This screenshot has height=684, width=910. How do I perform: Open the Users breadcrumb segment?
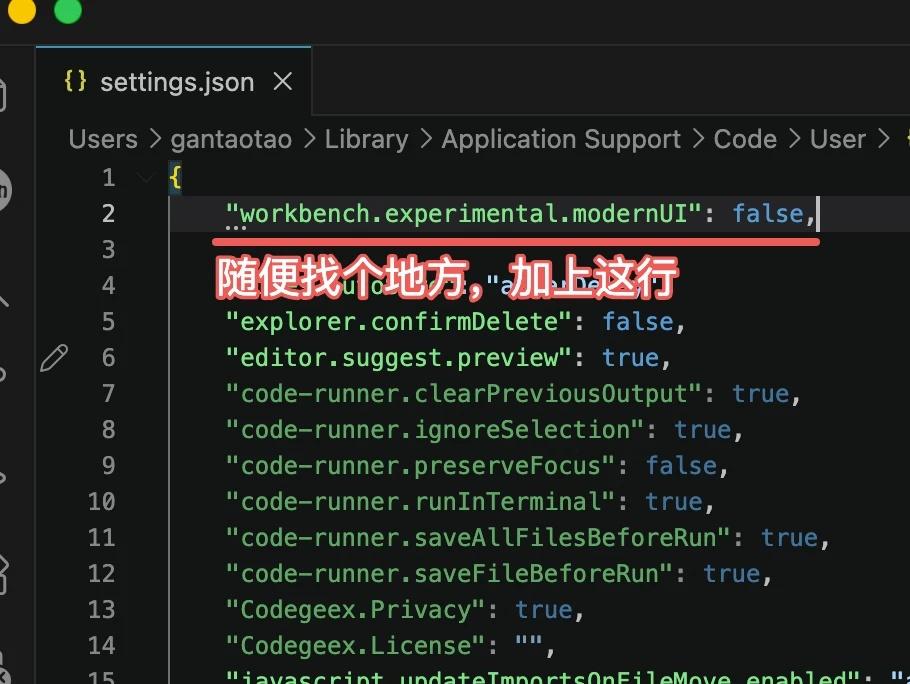pos(103,139)
